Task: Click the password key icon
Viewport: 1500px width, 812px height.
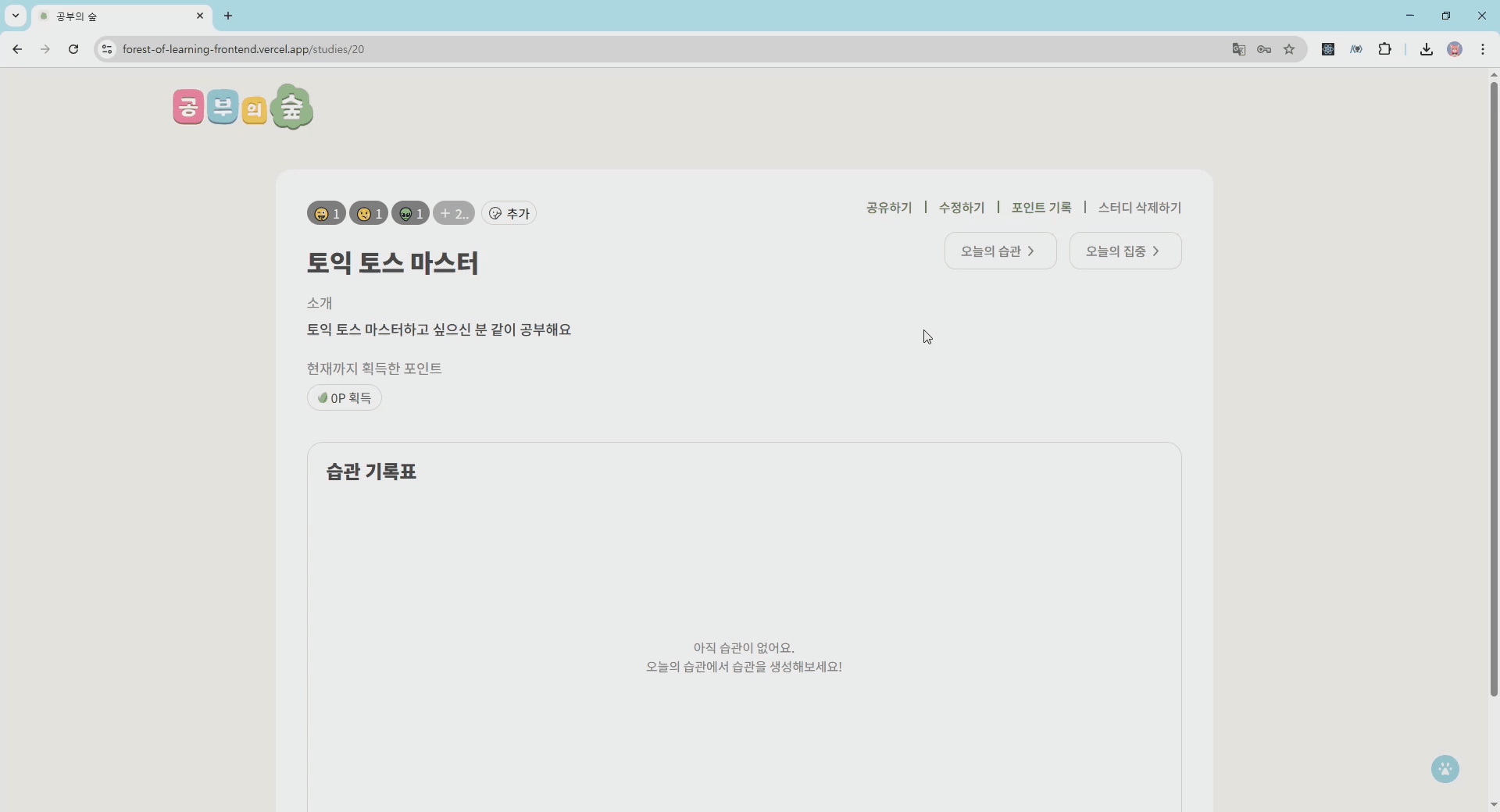Action: pyautogui.click(x=1264, y=49)
